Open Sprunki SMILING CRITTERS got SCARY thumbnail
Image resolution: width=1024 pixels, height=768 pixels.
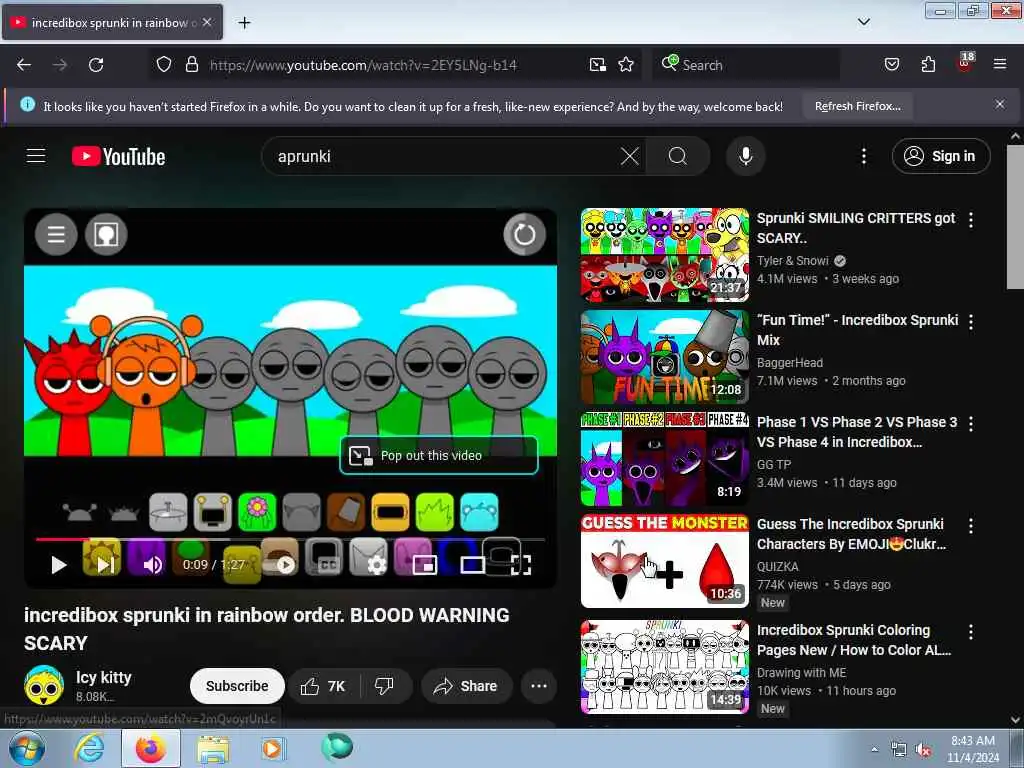665,255
